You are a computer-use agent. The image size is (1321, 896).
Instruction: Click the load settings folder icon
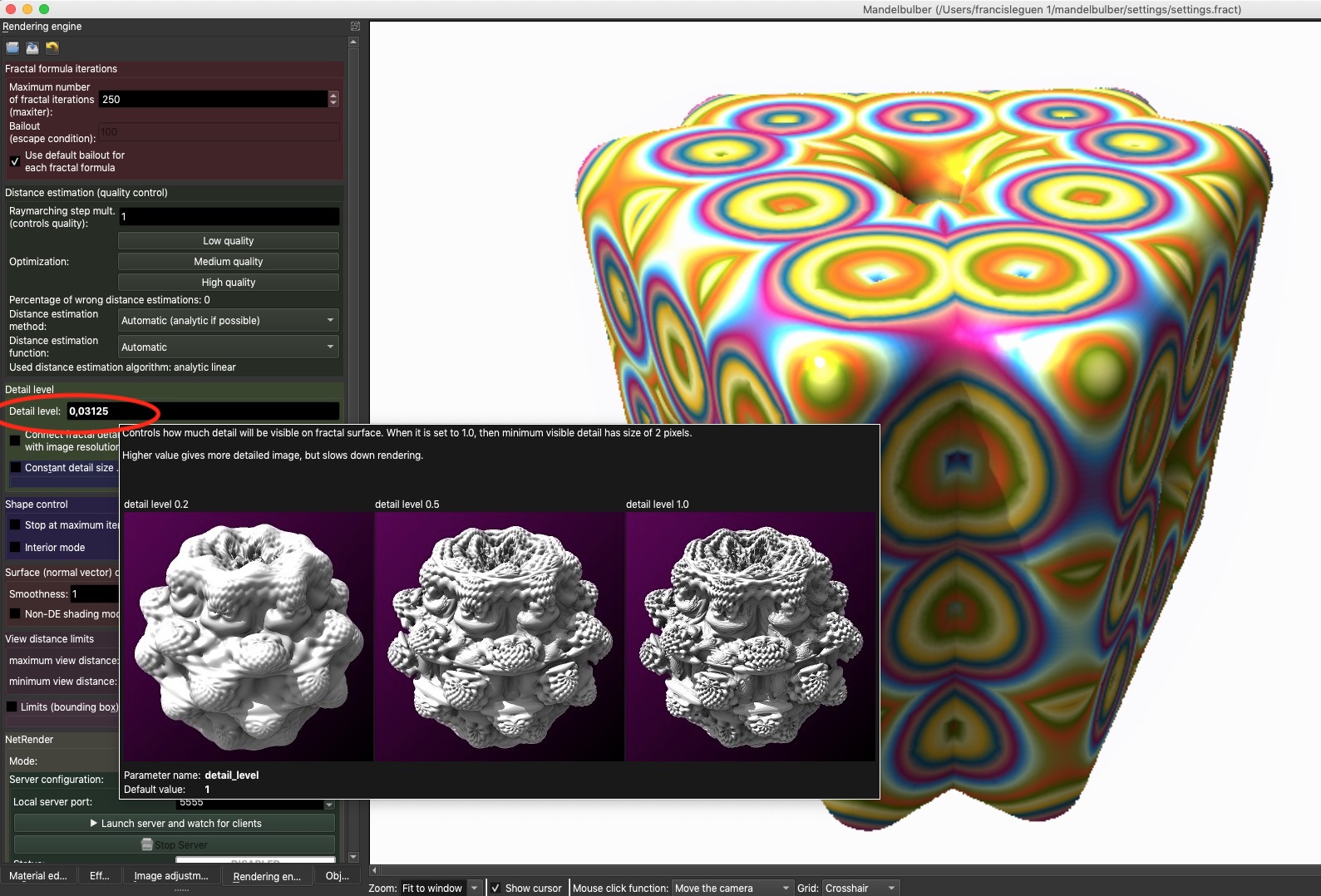[x=12, y=48]
